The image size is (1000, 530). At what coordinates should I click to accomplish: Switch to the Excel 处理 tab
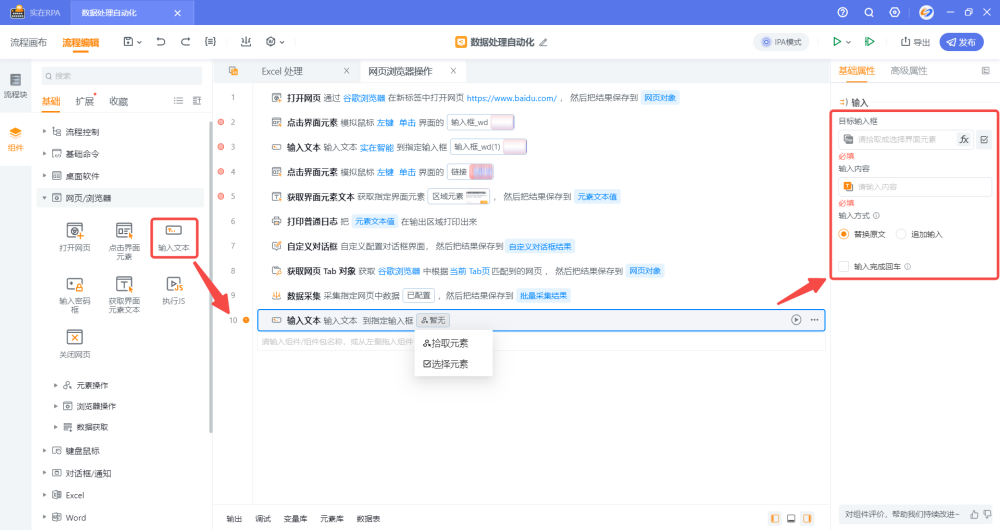pos(282,71)
